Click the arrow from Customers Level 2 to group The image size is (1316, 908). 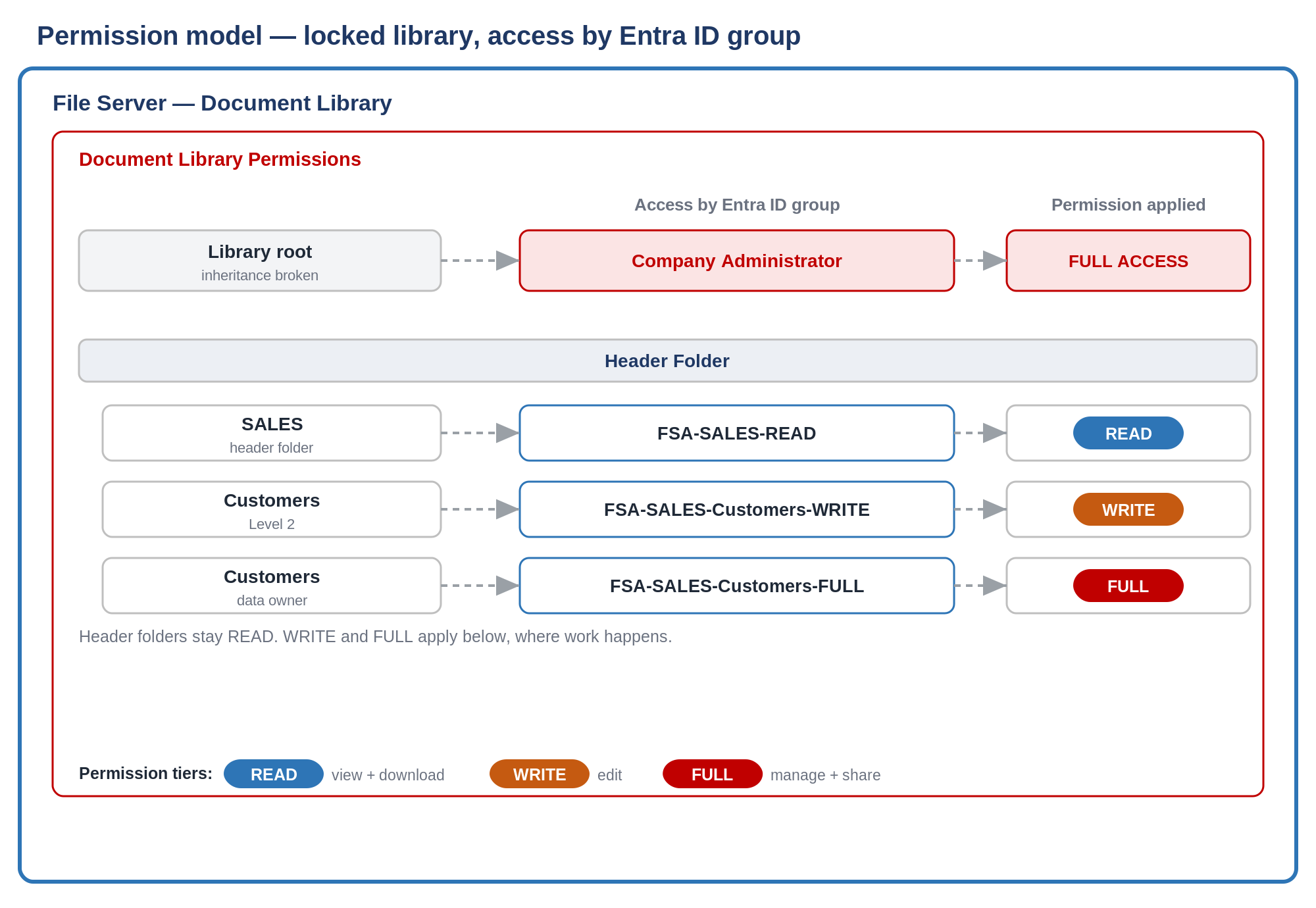(480, 509)
